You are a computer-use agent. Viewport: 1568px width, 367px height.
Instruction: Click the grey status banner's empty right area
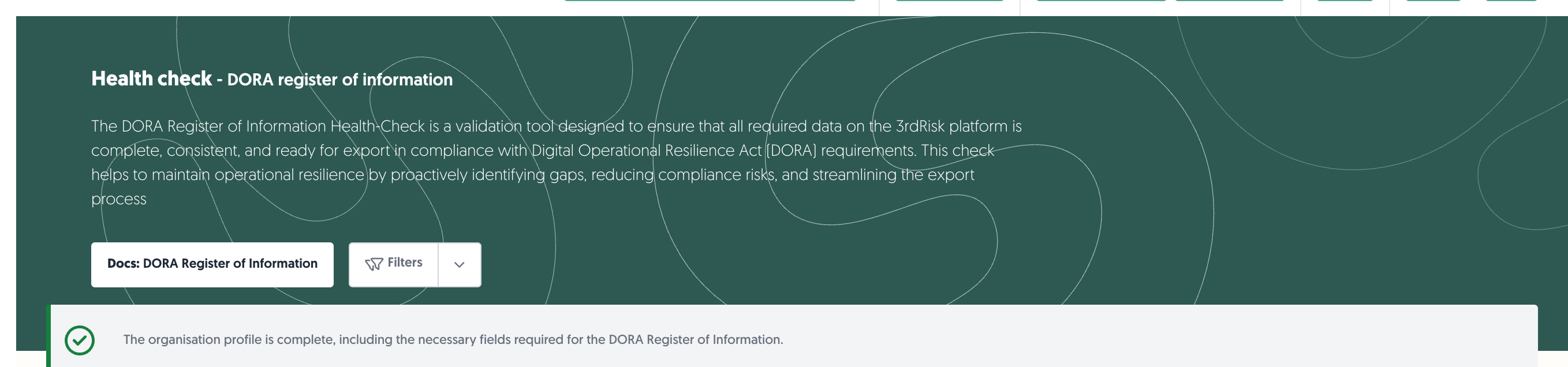pos(1156,340)
